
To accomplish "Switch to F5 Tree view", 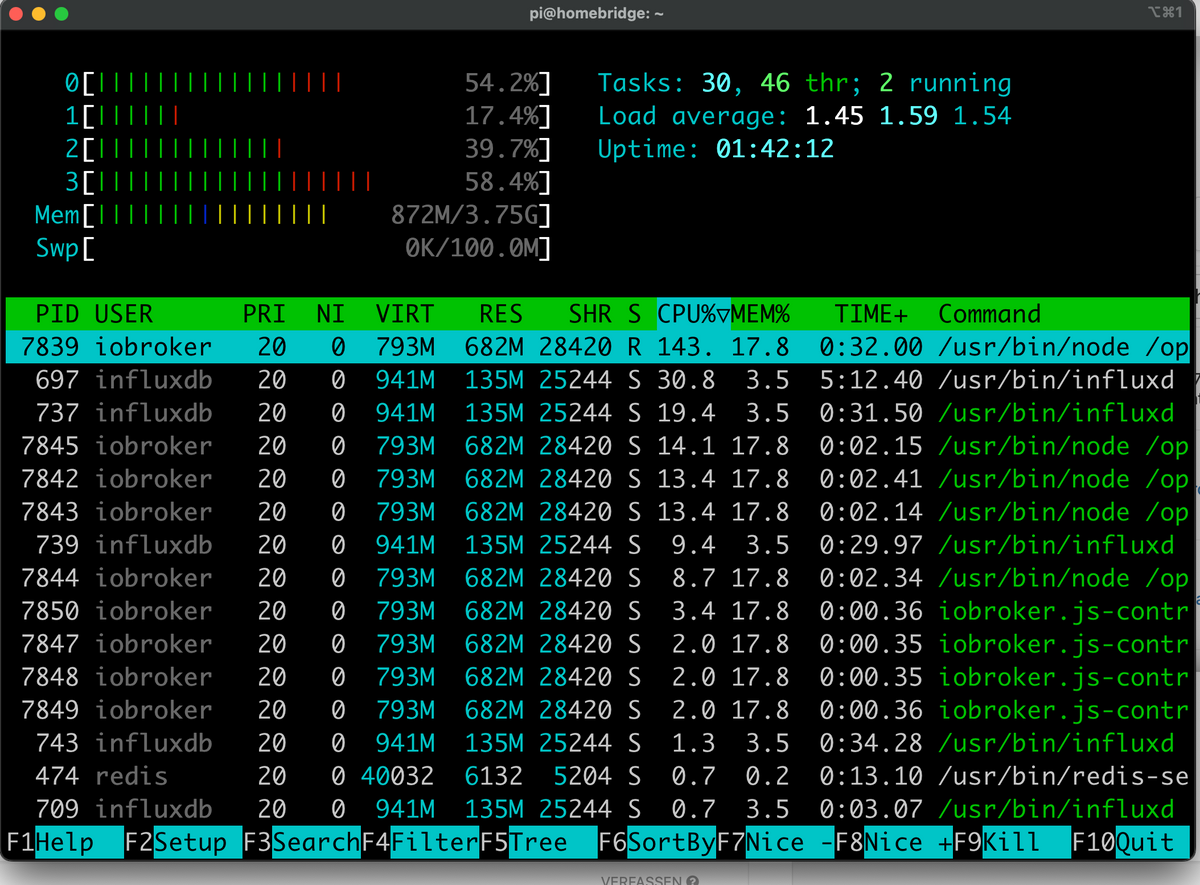I will coord(538,842).
